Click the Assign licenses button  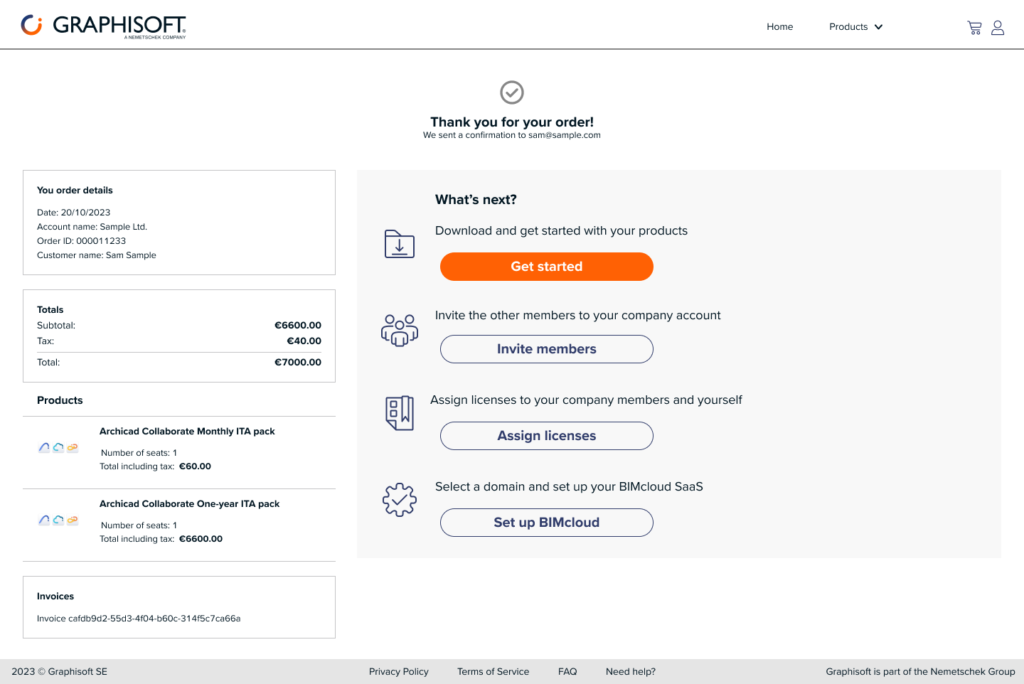point(546,436)
